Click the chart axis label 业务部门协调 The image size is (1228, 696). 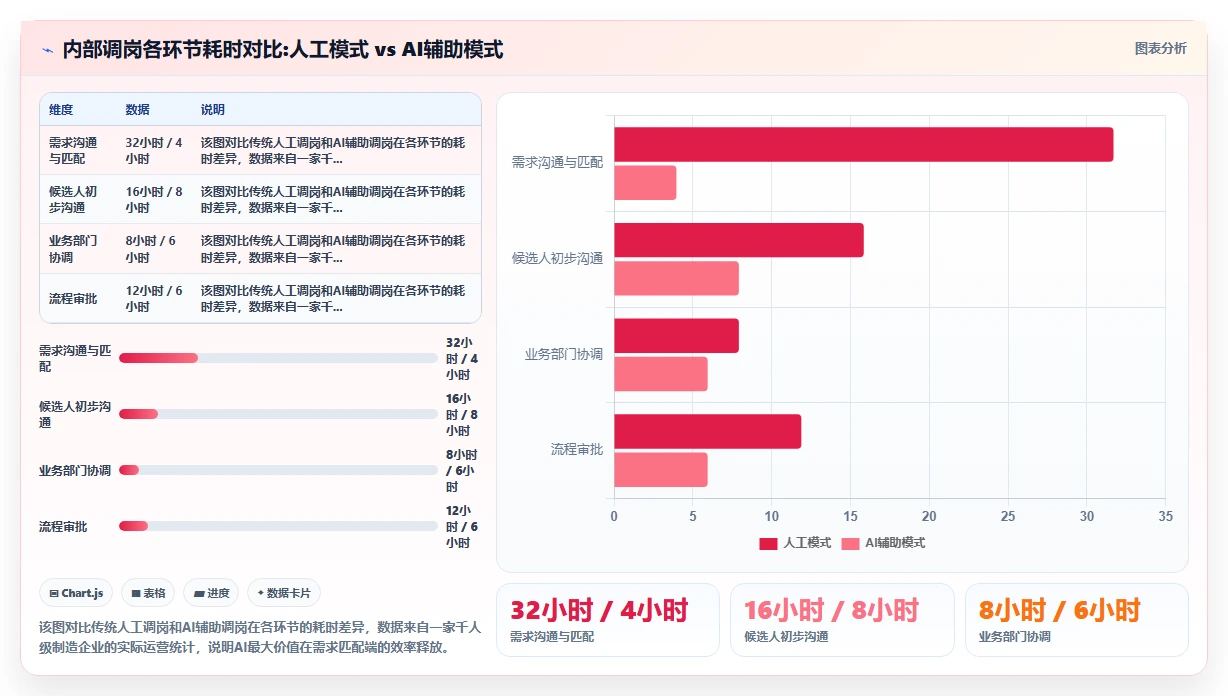(x=564, y=354)
